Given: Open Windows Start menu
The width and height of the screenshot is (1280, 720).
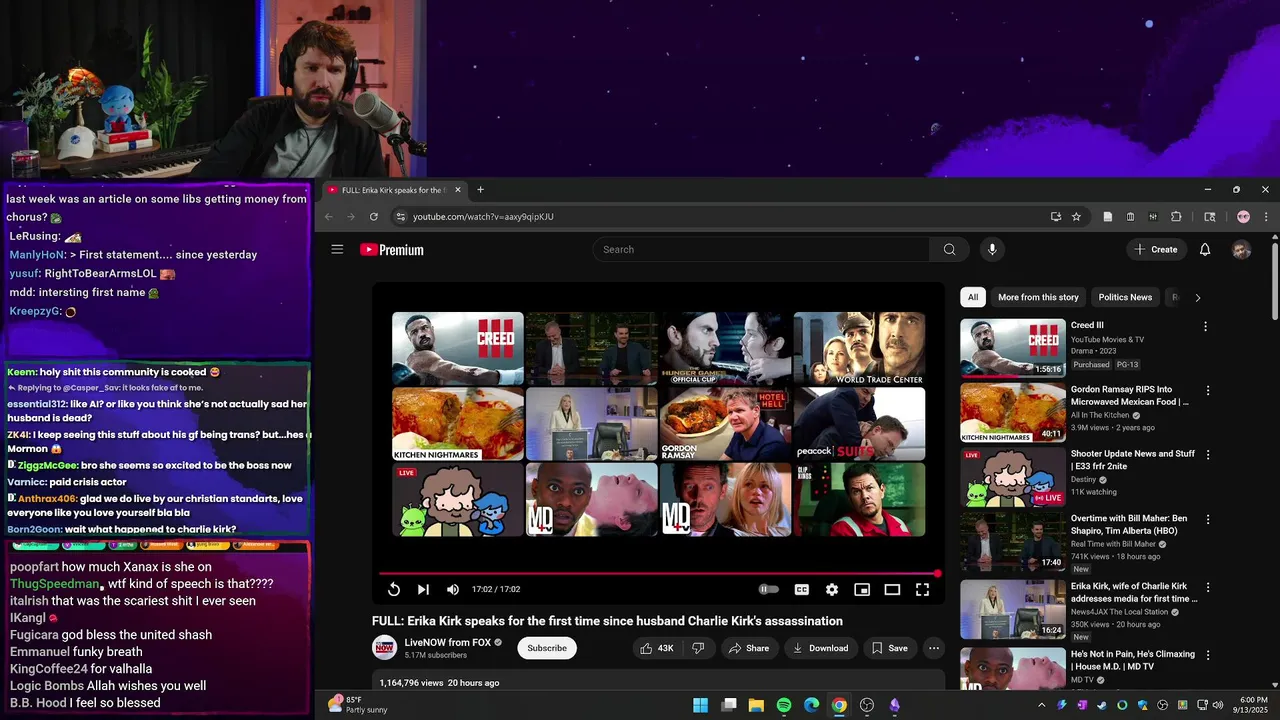Looking at the screenshot, I should pos(701,705).
